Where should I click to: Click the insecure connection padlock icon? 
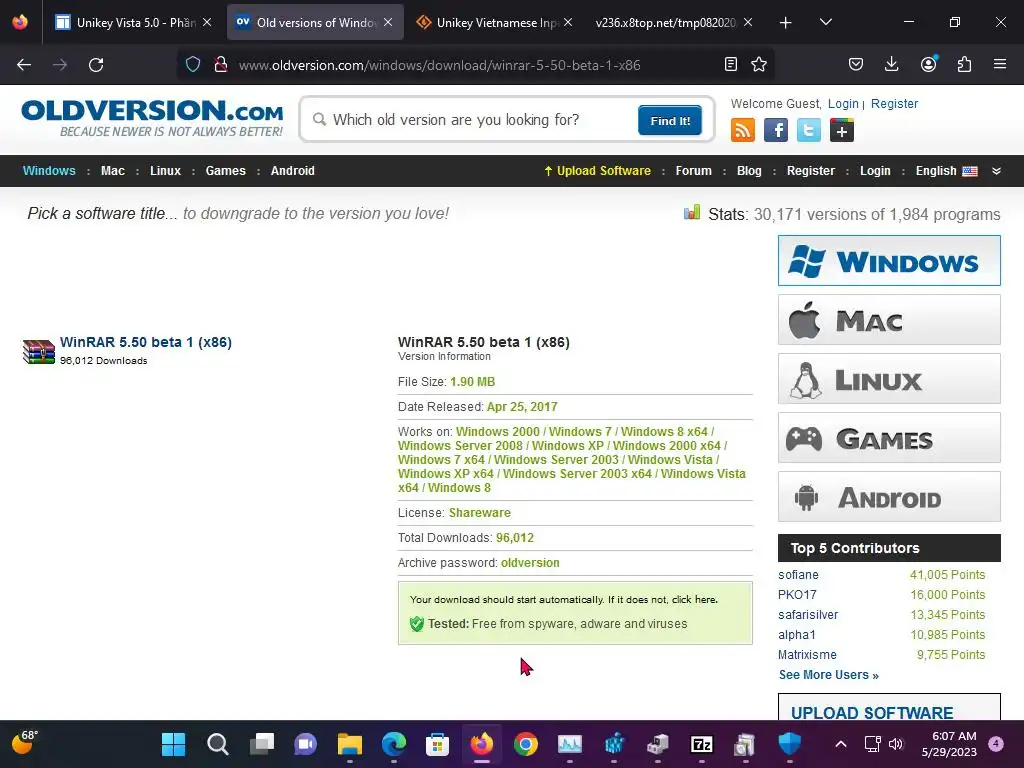[221, 65]
